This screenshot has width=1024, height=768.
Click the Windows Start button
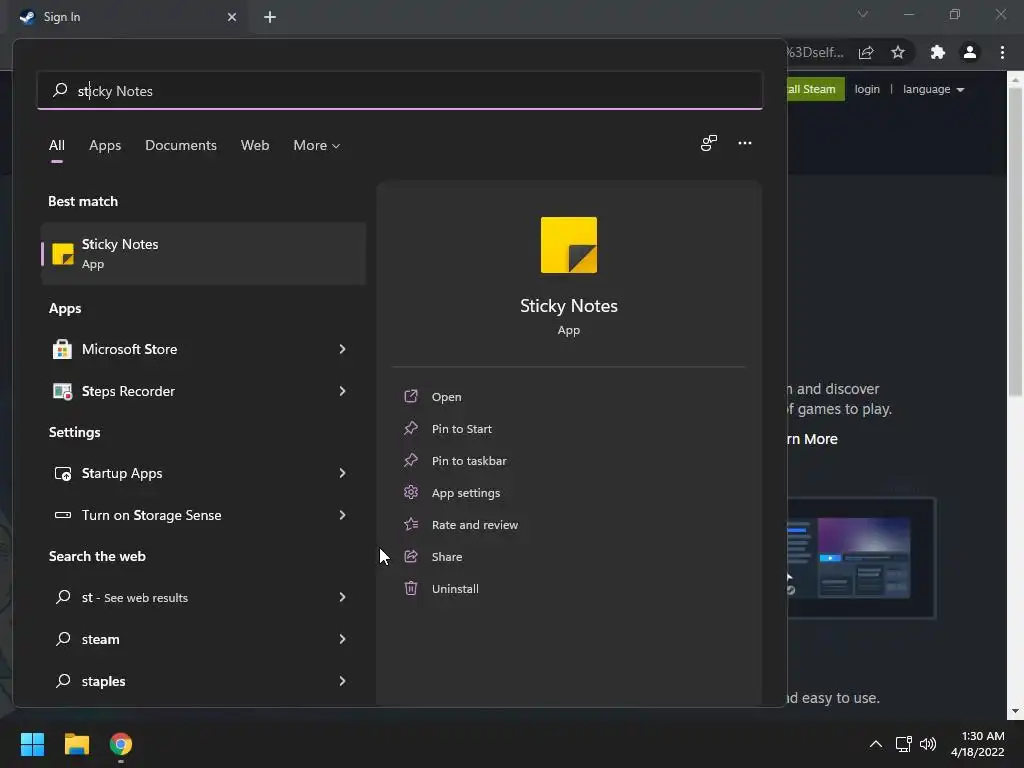point(32,744)
